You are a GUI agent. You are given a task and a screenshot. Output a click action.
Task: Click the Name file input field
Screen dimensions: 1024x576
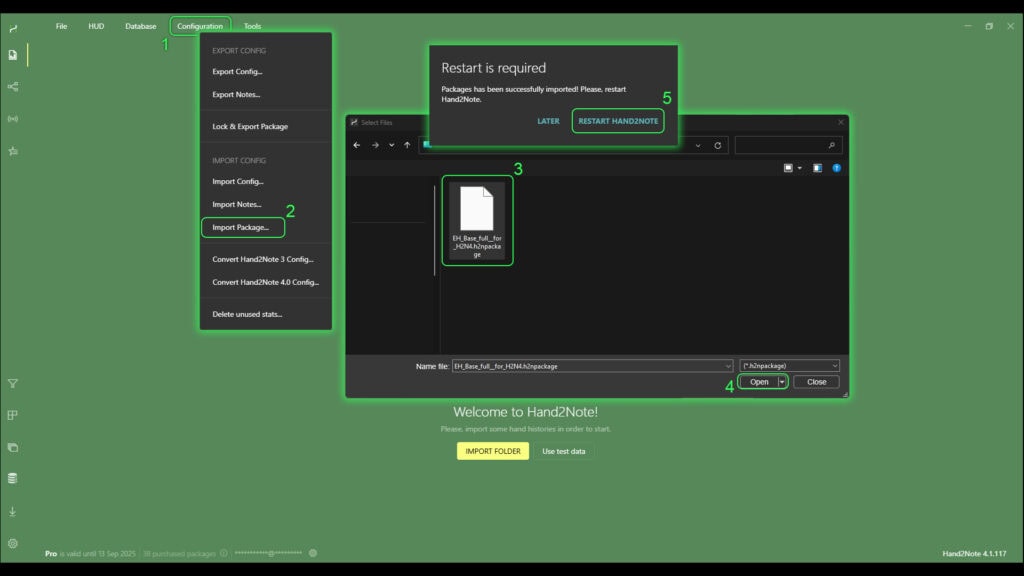click(592, 366)
